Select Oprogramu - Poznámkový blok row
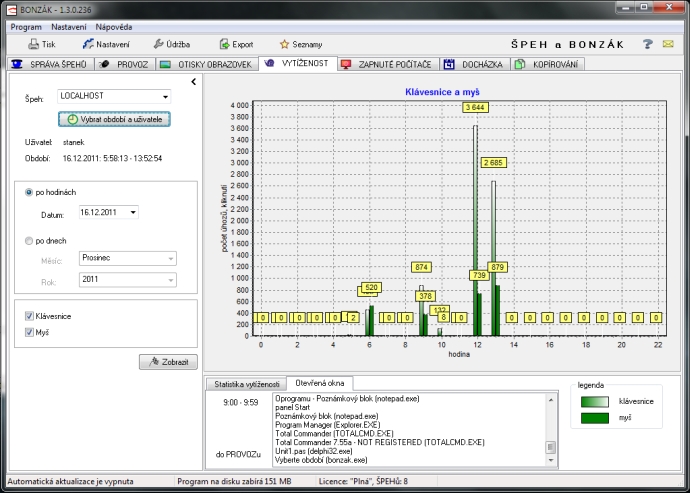The height and width of the screenshot is (493, 690). [347, 399]
